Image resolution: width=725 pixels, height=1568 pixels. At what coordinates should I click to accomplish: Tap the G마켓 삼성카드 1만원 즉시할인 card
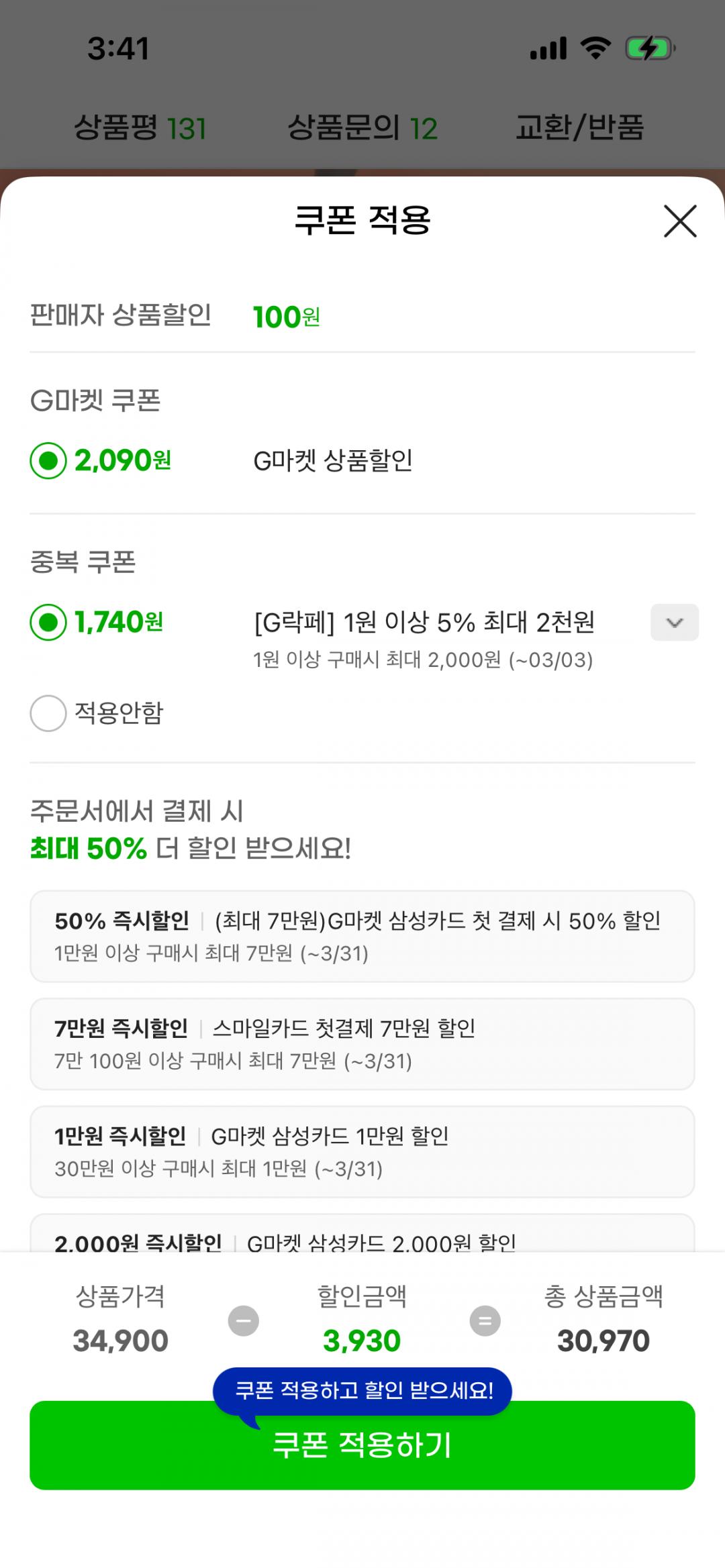[362, 1151]
